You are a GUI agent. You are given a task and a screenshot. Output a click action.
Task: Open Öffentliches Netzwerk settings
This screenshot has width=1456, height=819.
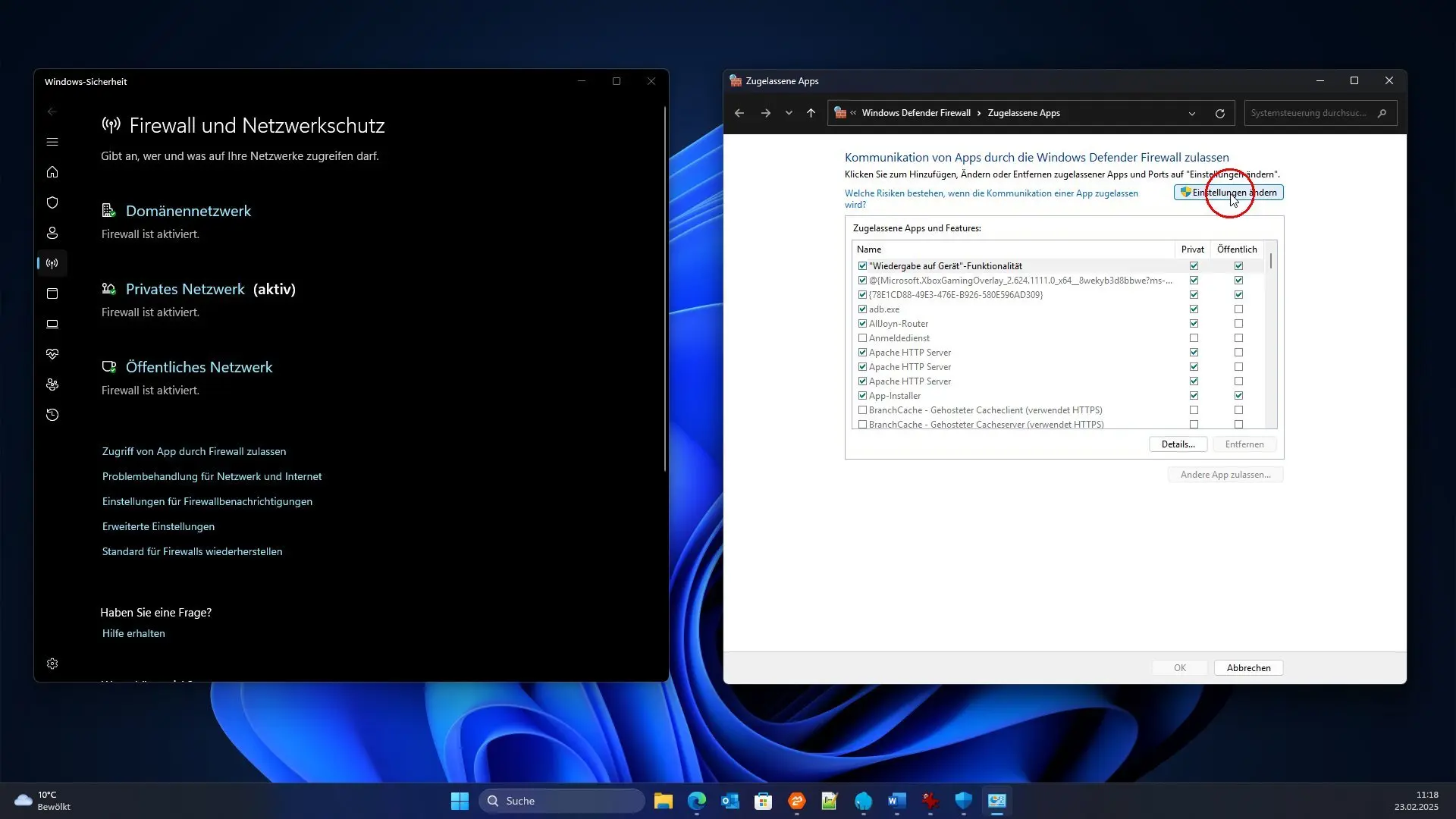coord(199,367)
